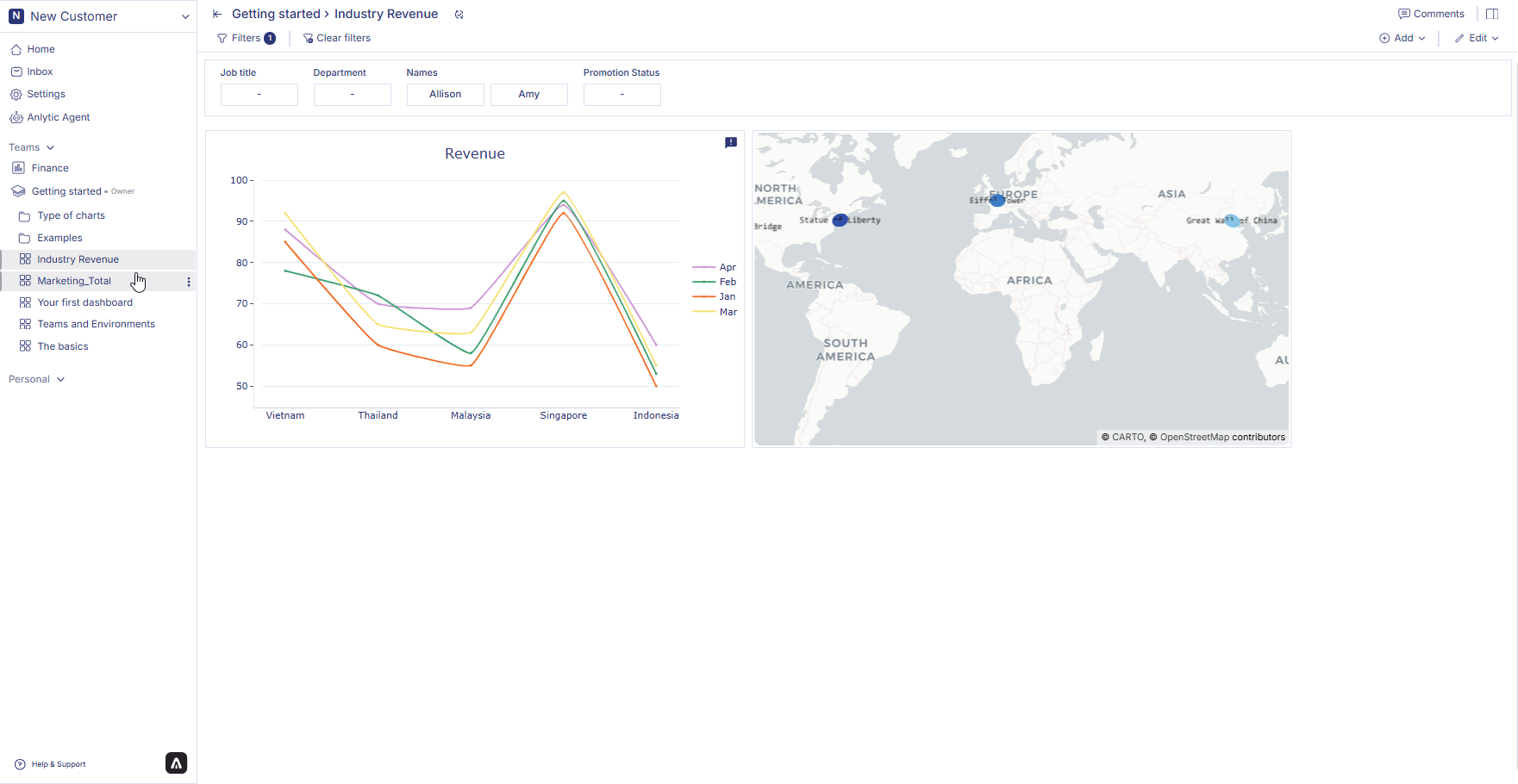The width and height of the screenshot is (1518, 784).
Task: Open the Comments panel
Action: 1431,14
